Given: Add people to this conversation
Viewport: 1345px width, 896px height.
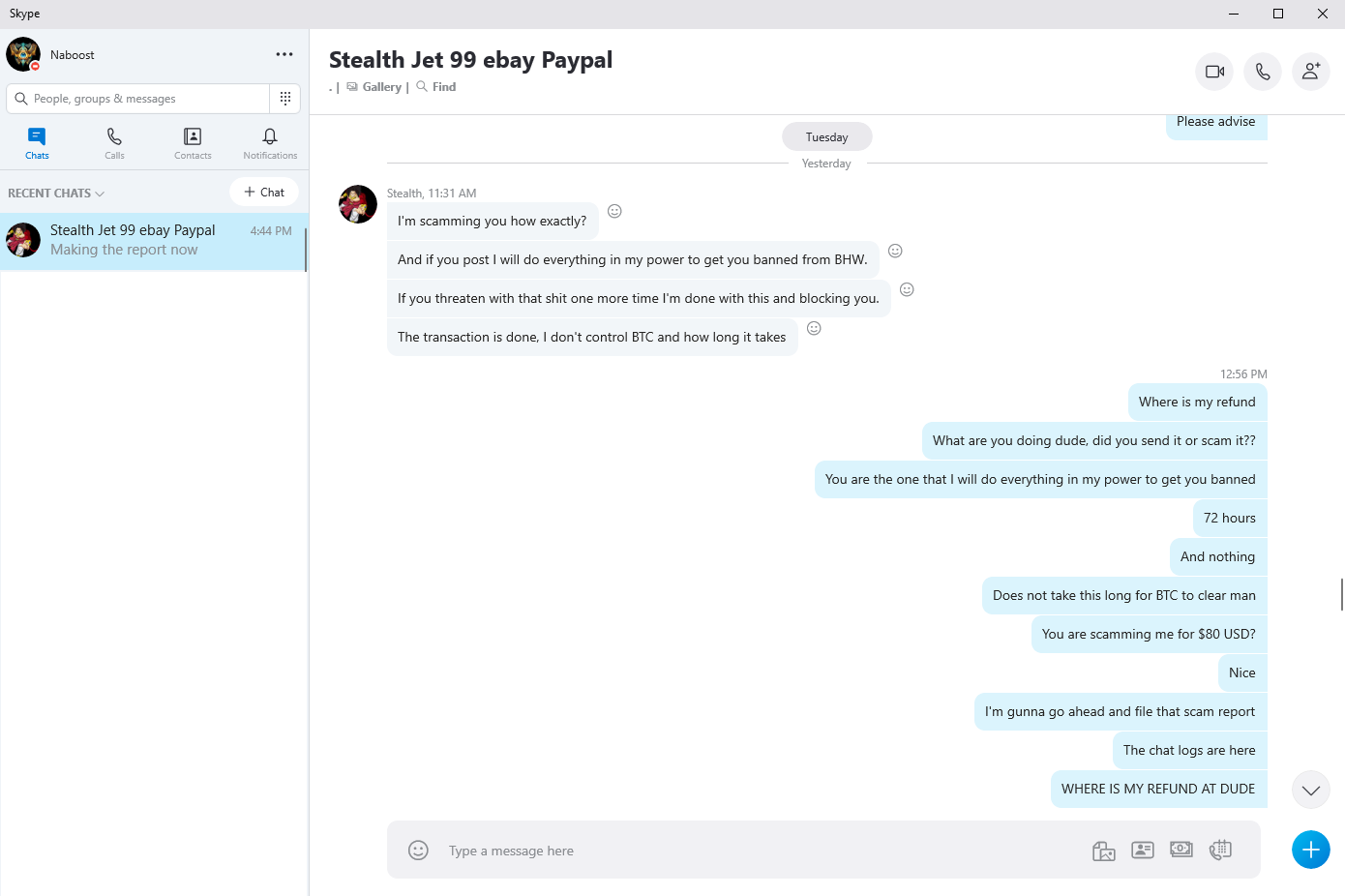Looking at the screenshot, I should (1311, 72).
